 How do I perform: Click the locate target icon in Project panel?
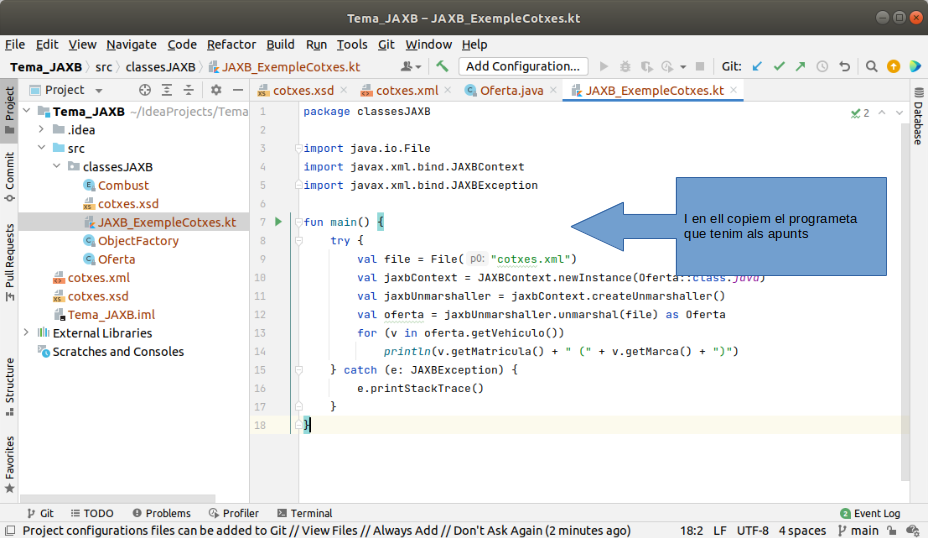tap(145, 90)
